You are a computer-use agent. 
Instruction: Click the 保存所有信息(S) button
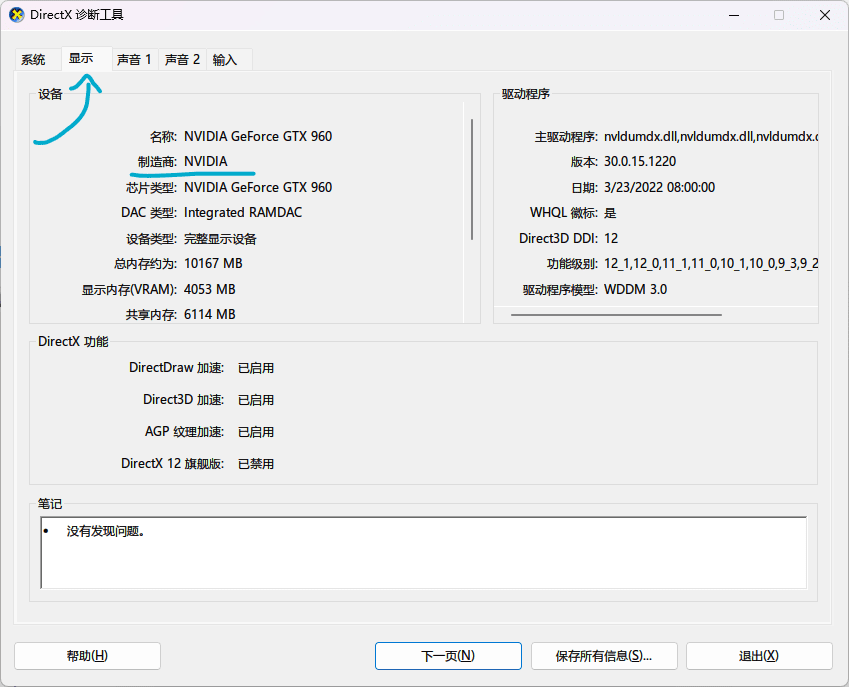[604, 656]
